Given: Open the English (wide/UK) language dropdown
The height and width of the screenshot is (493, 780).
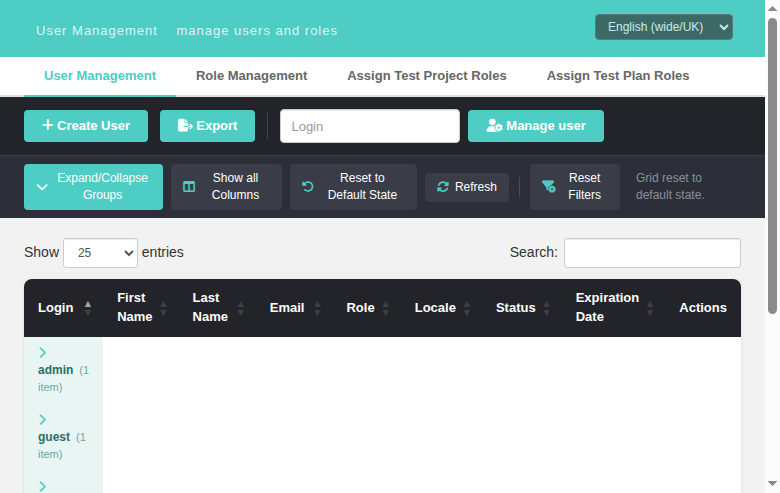Looking at the screenshot, I should point(664,27).
